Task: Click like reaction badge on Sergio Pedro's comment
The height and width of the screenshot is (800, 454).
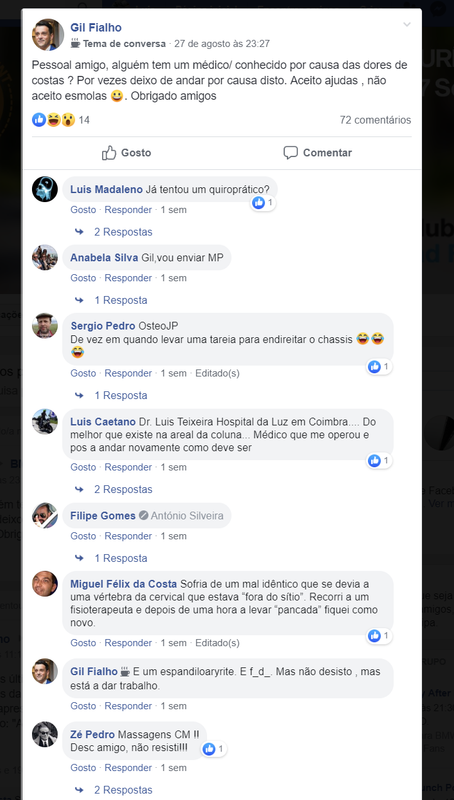Action: click(380, 366)
